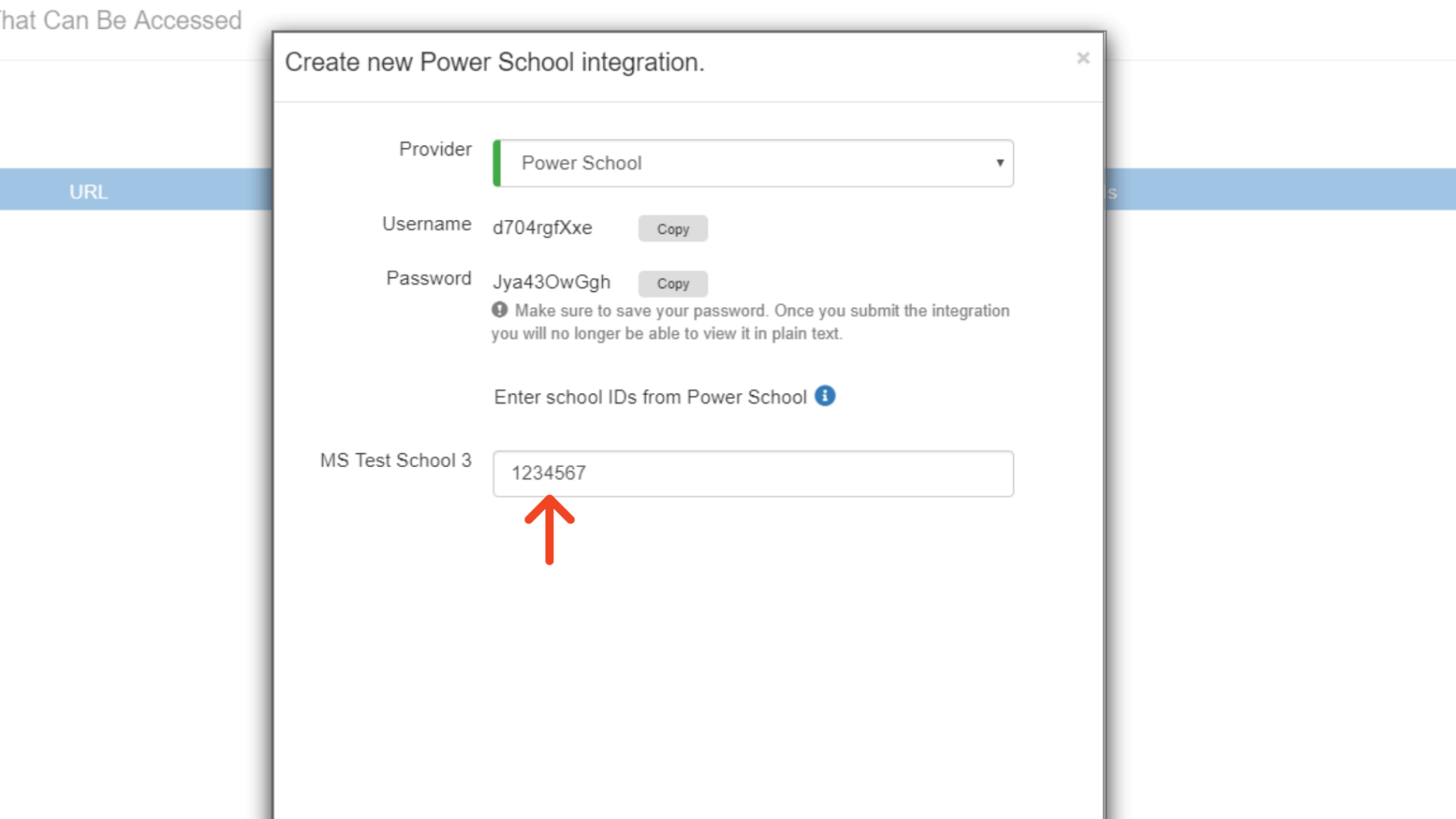Click the blue info icon for school IDs
This screenshot has width=1456, height=819.
[x=825, y=396]
